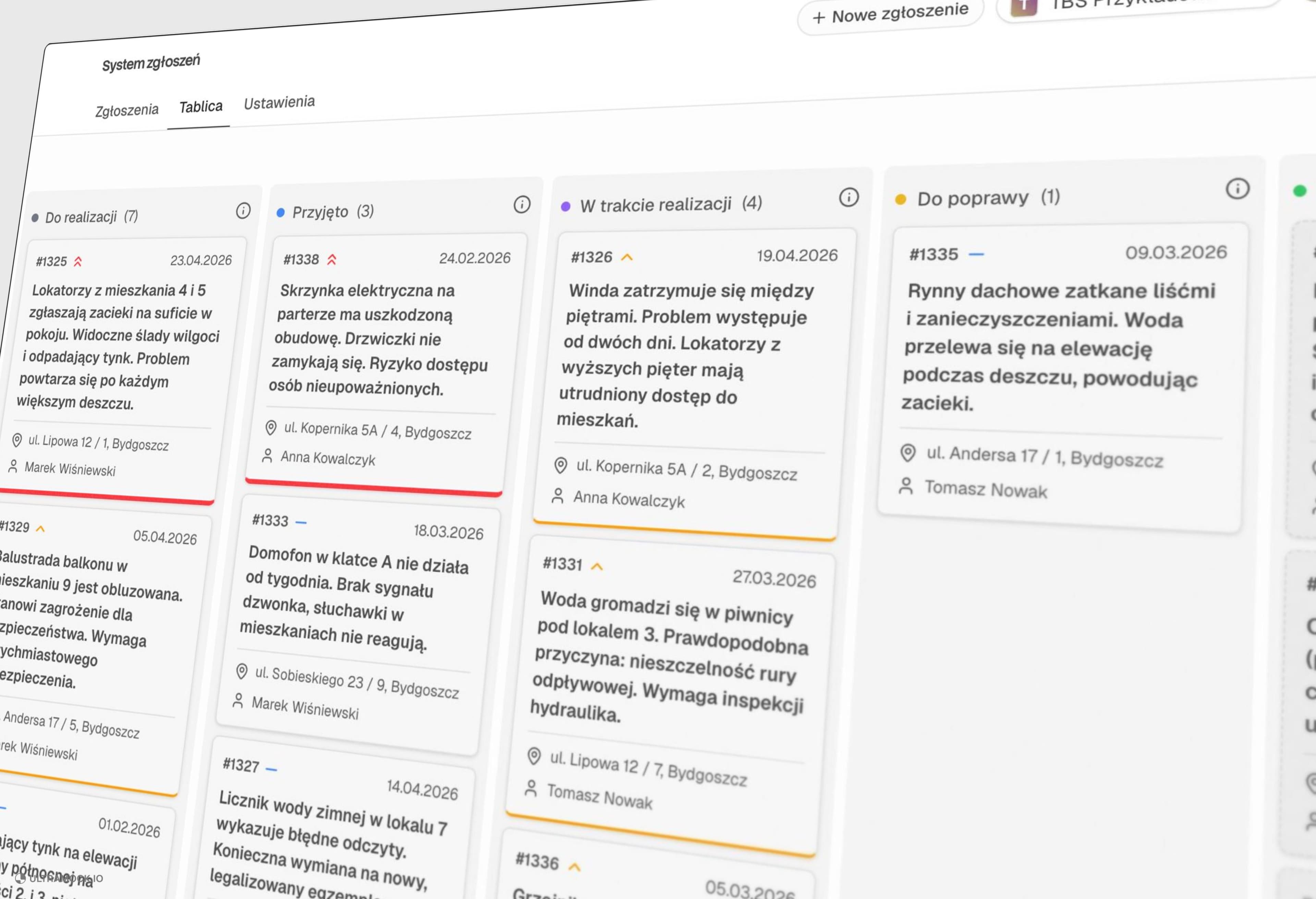Open info for the Przyjęto column
This screenshot has width=1316, height=899.
click(x=522, y=204)
